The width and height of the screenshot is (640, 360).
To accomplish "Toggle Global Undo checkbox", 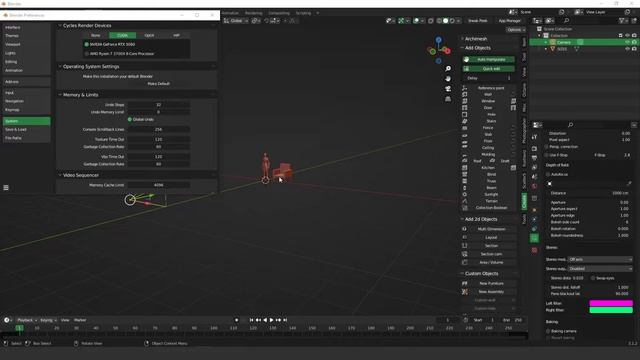I will pos(130,119).
